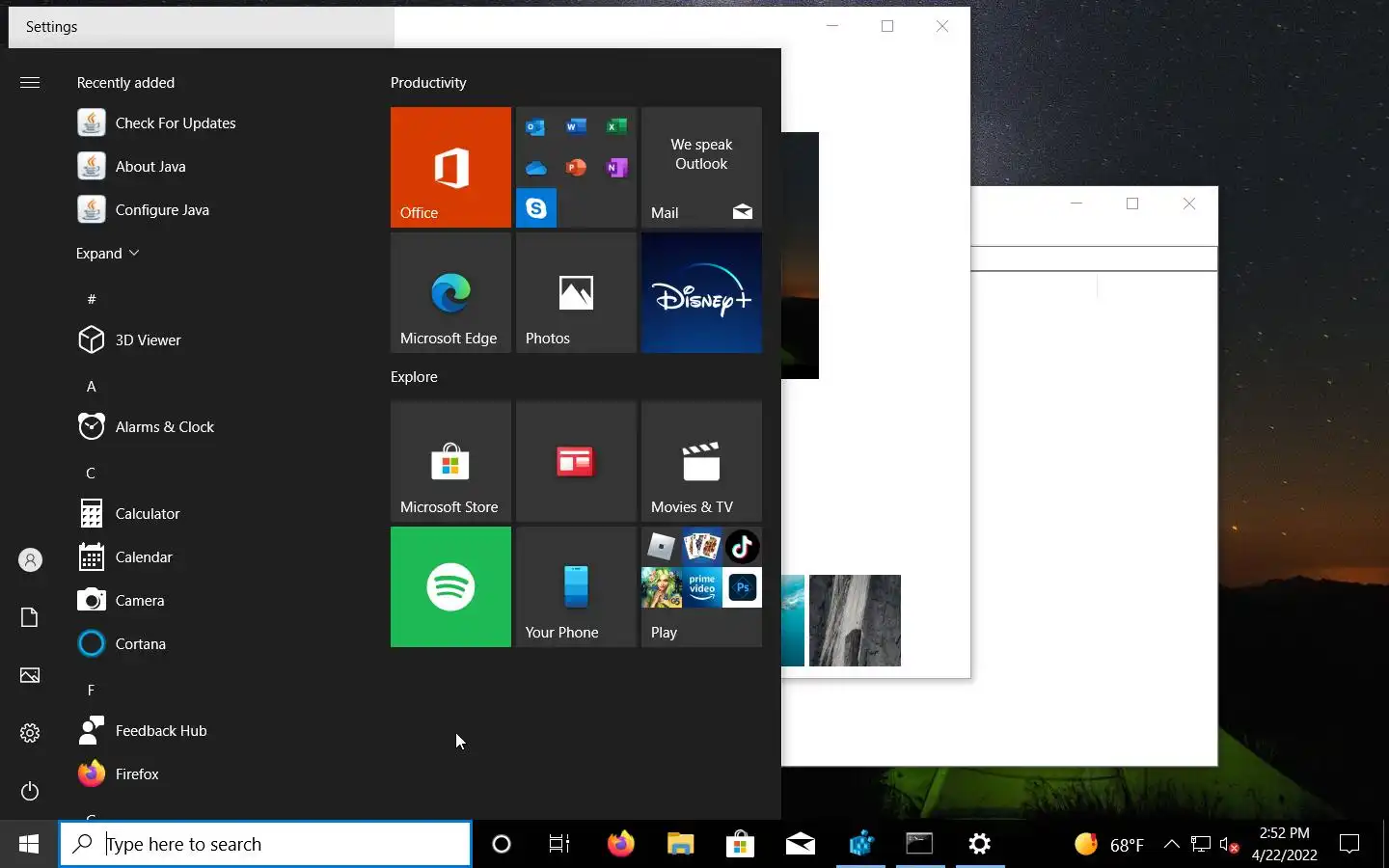Viewport: 1389px width, 868px height.
Task: Open weather widget showing 68°F
Action: tap(1109, 845)
